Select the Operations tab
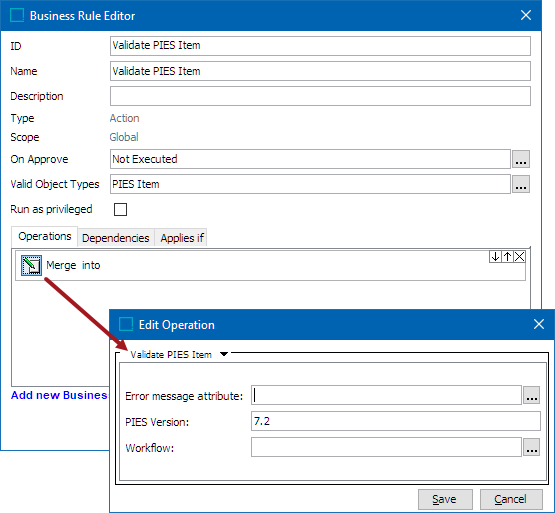The height and width of the screenshot is (513, 555). [45, 236]
